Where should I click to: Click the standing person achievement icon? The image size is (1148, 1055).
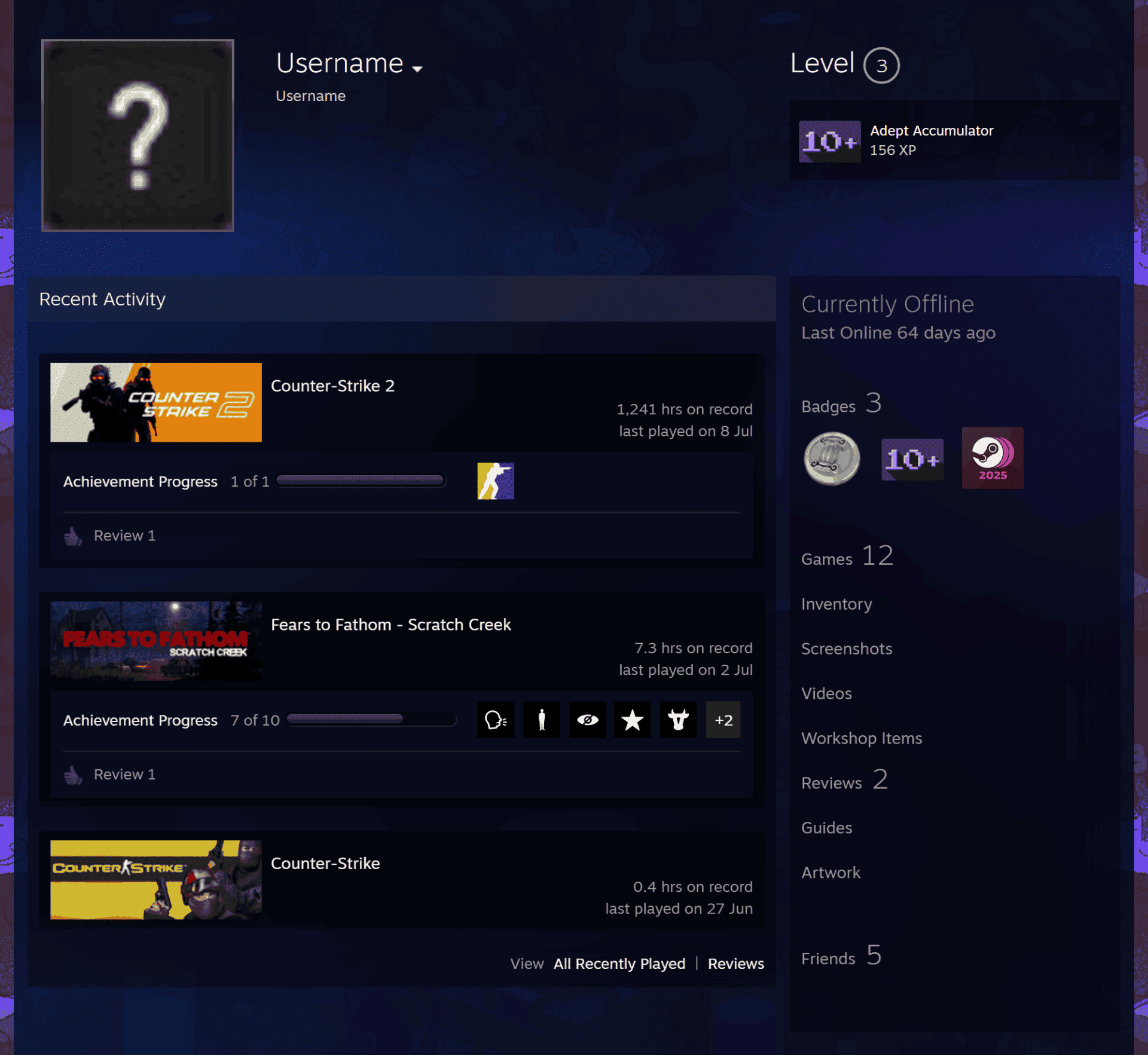542,720
